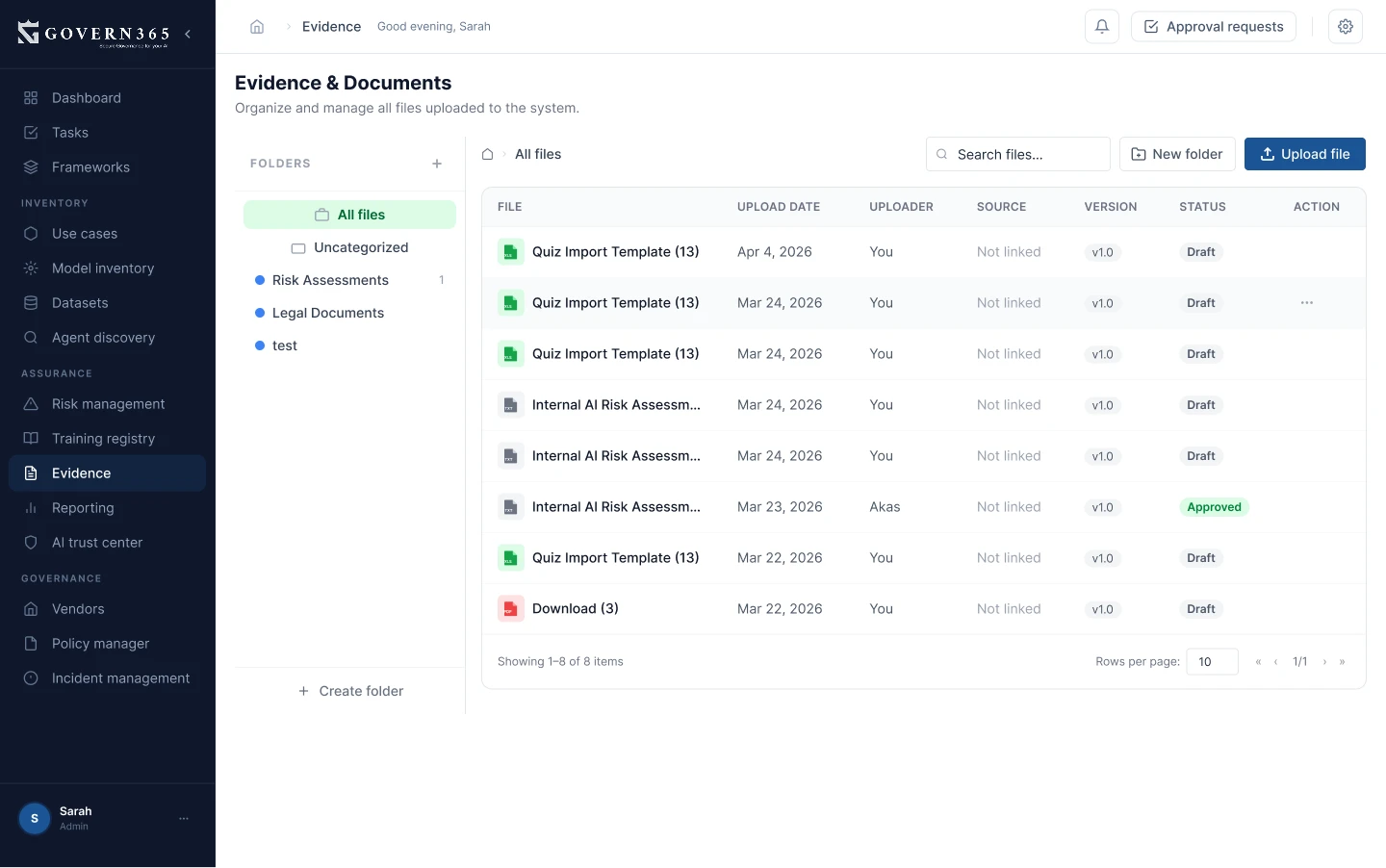
Task: Click the notifications bell icon
Action: point(1101,27)
